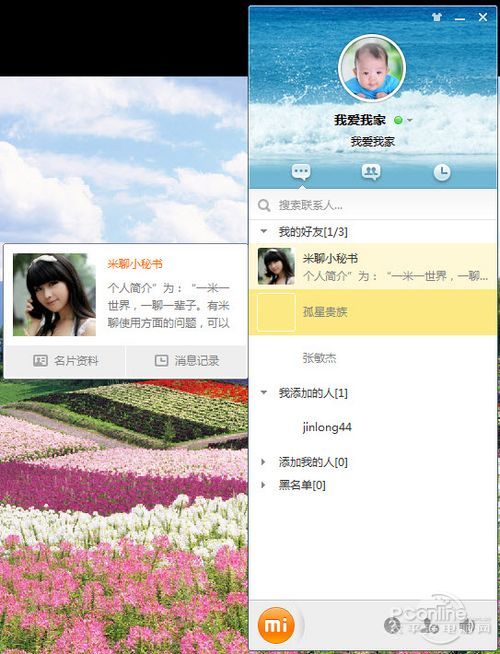Click the name card icon beside 名片资料
Screen dimensions: 500x654
(x=40, y=361)
